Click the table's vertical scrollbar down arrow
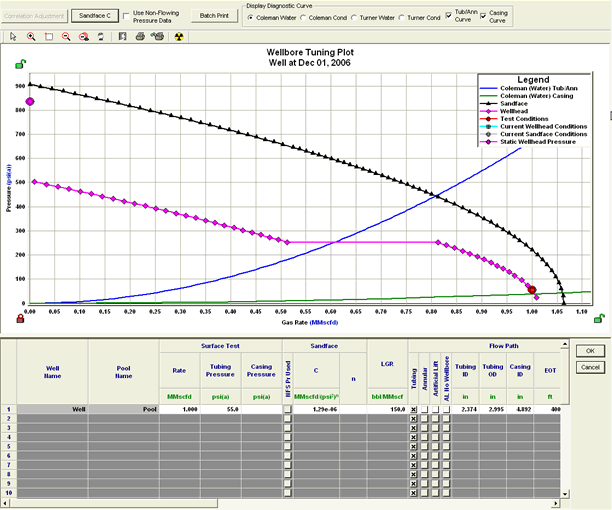The image size is (612, 510). 567,493
